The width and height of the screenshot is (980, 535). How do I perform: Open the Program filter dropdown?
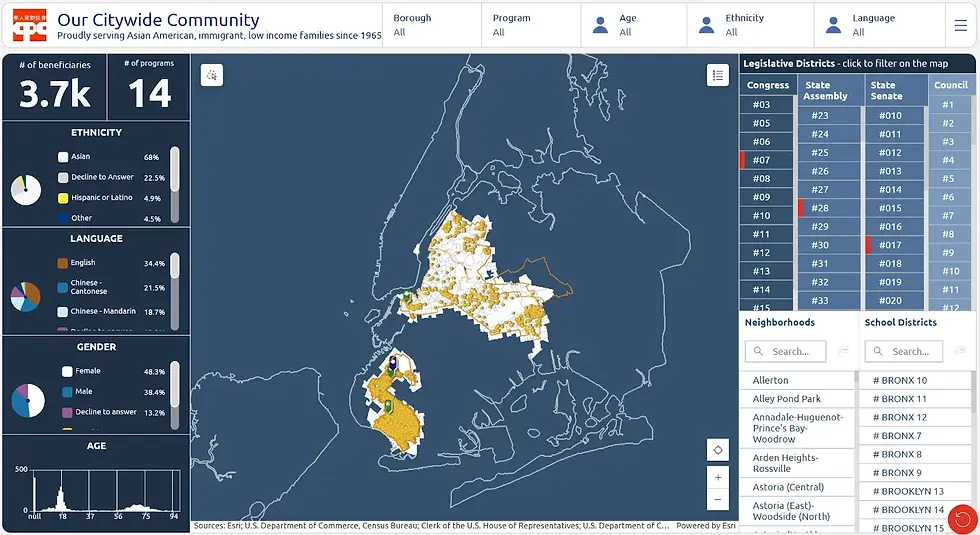[x=531, y=25]
